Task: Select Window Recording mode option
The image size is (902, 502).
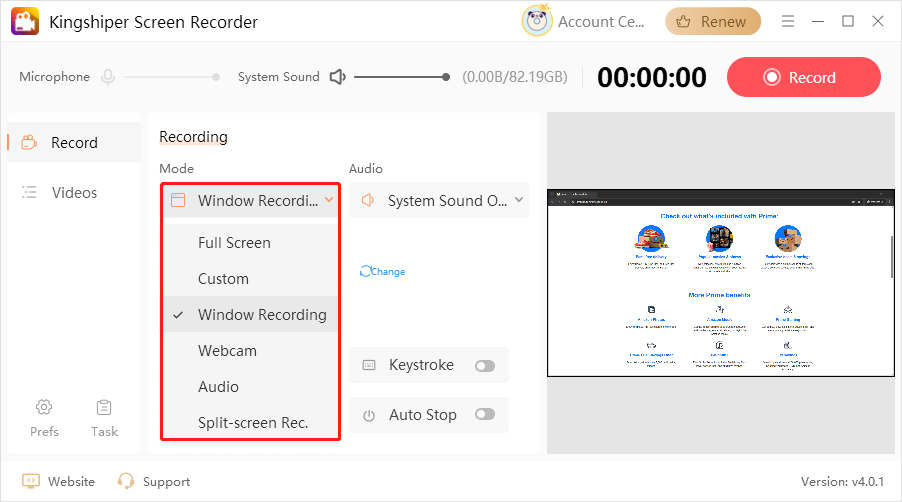Action: click(251, 315)
